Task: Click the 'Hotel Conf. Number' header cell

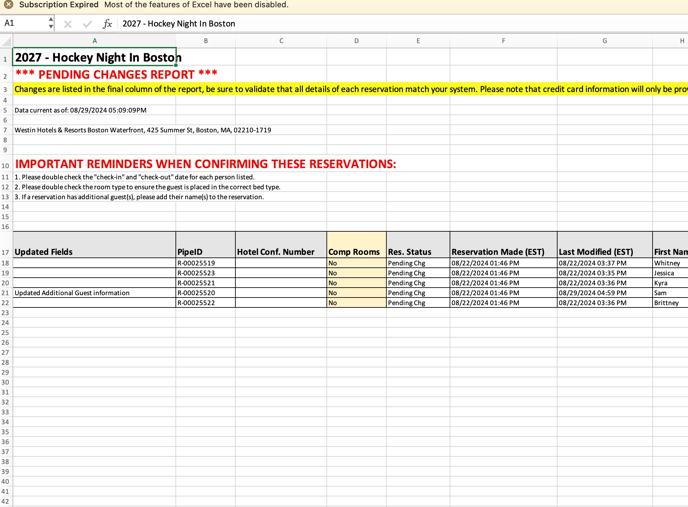Action: [281, 245]
